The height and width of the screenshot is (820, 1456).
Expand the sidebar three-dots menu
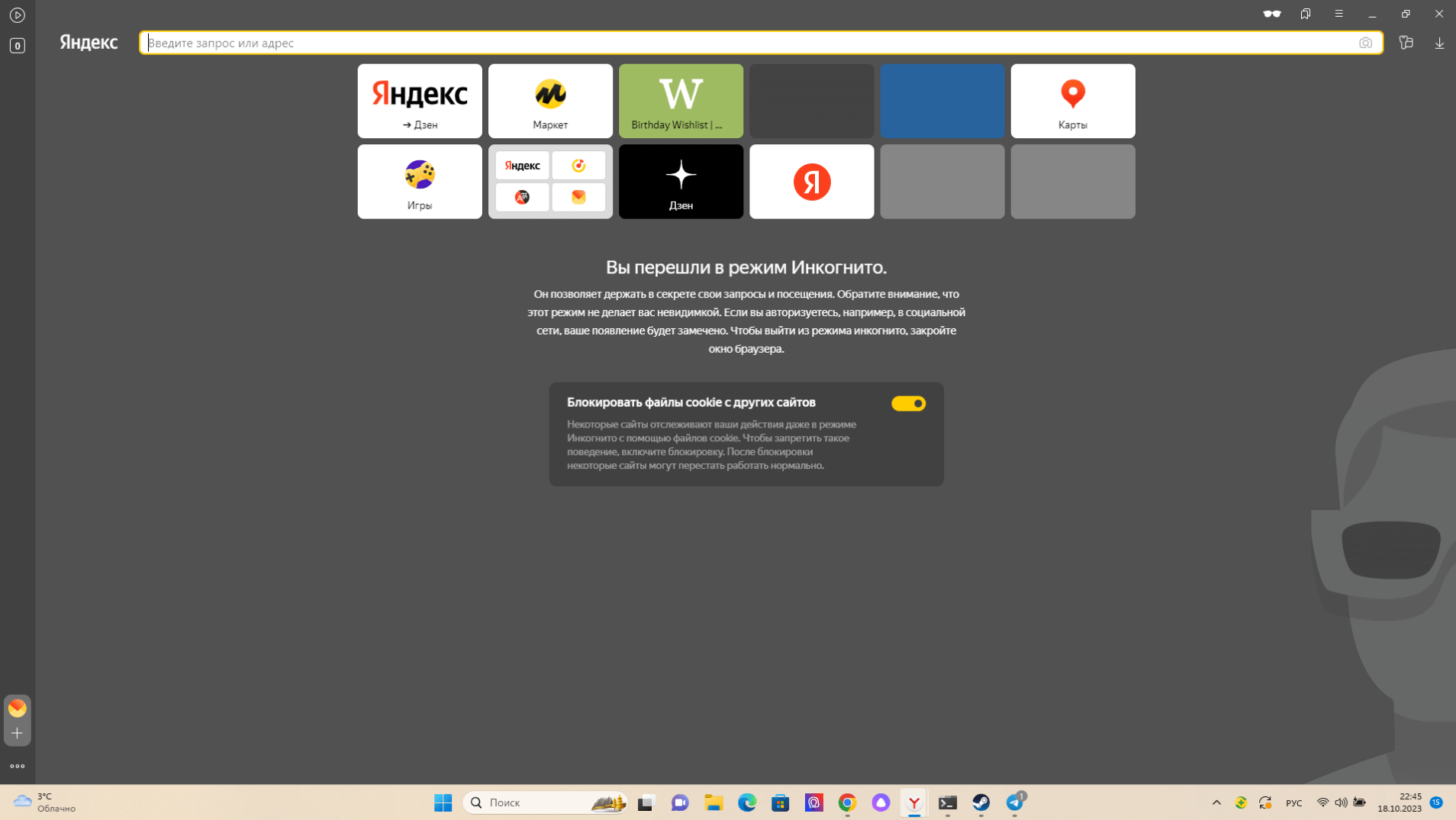18,766
